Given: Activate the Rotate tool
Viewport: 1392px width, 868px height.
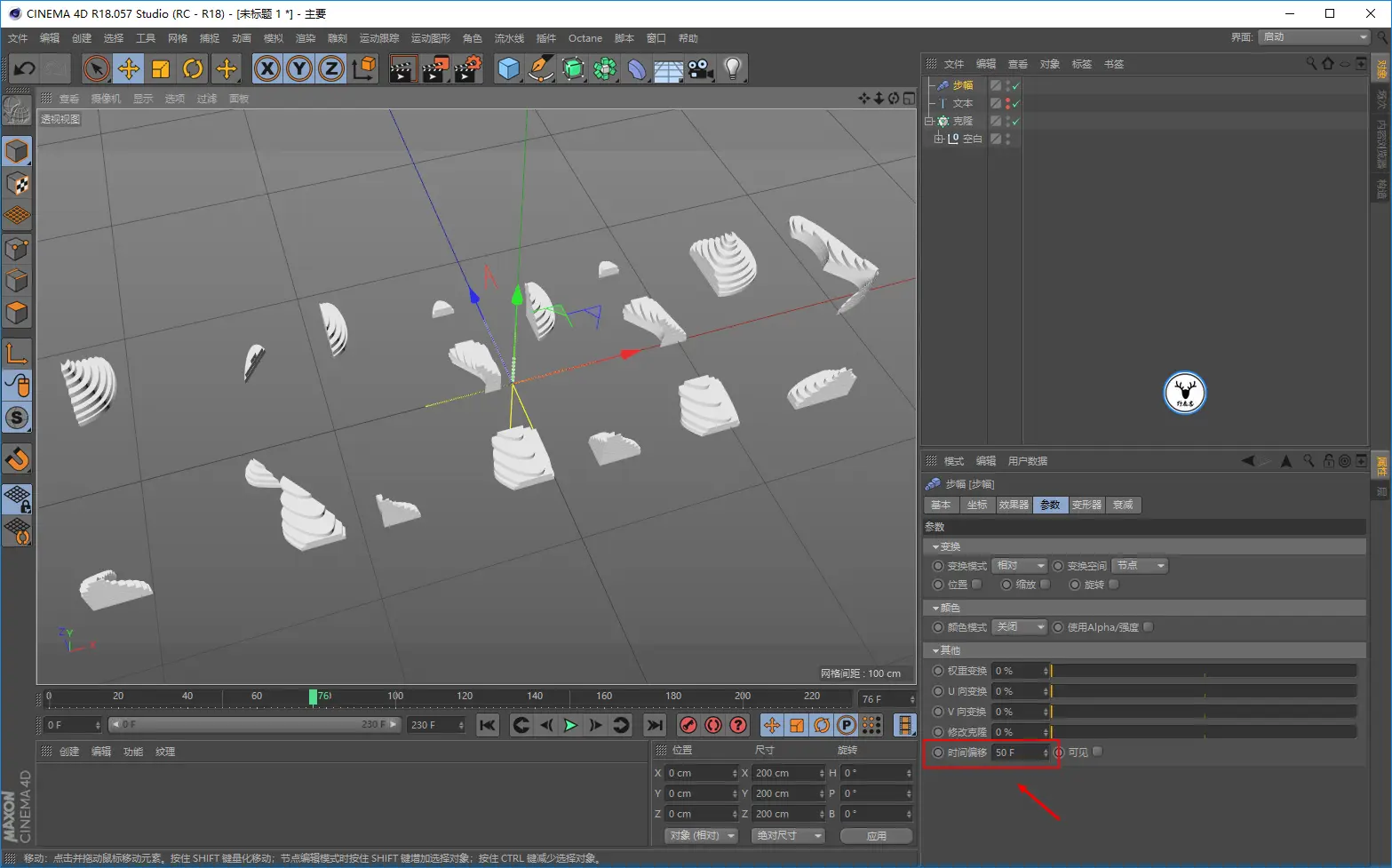Looking at the screenshot, I should click(193, 68).
